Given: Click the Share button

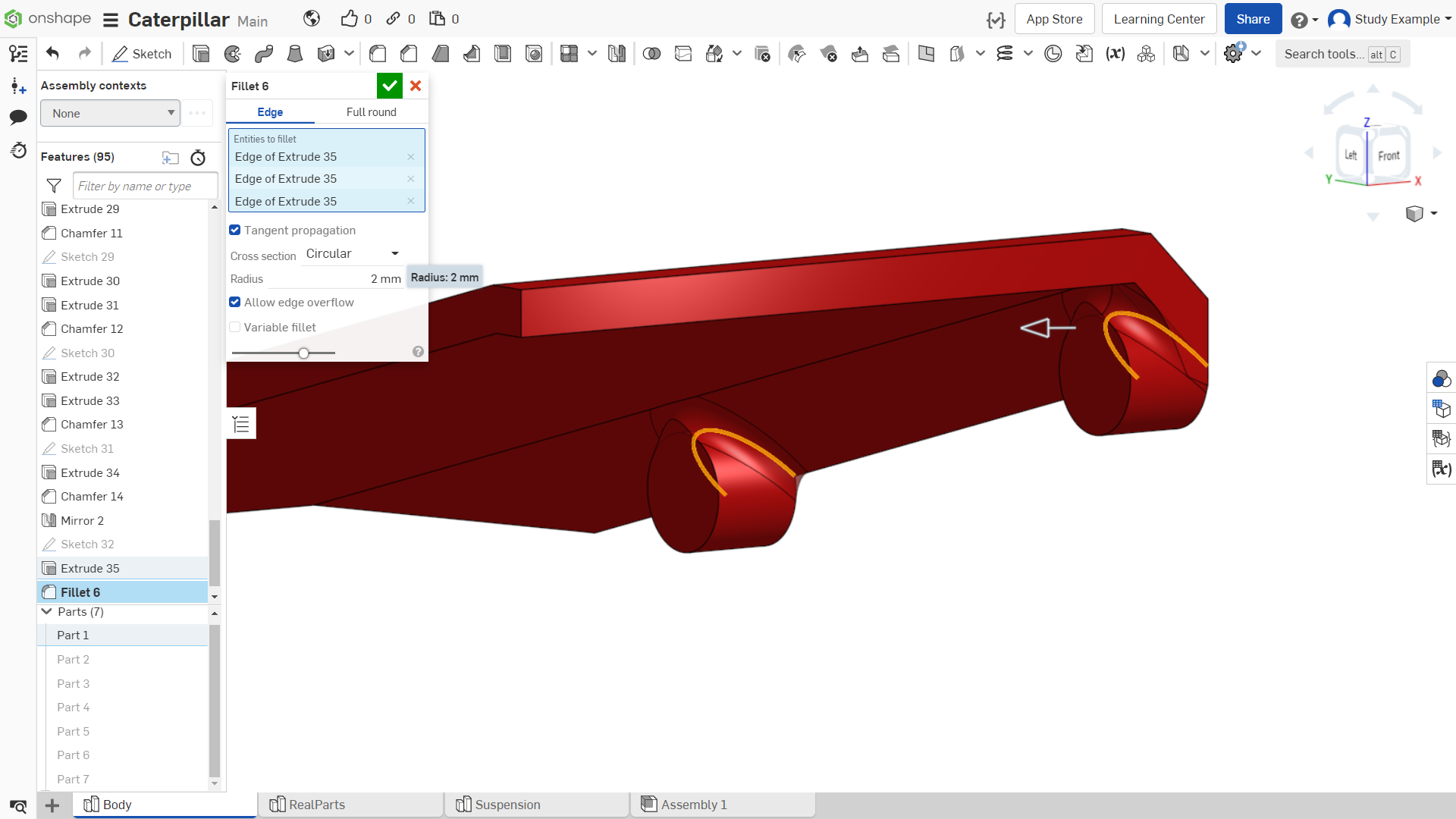Looking at the screenshot, I should click(x=1253, y=19).
